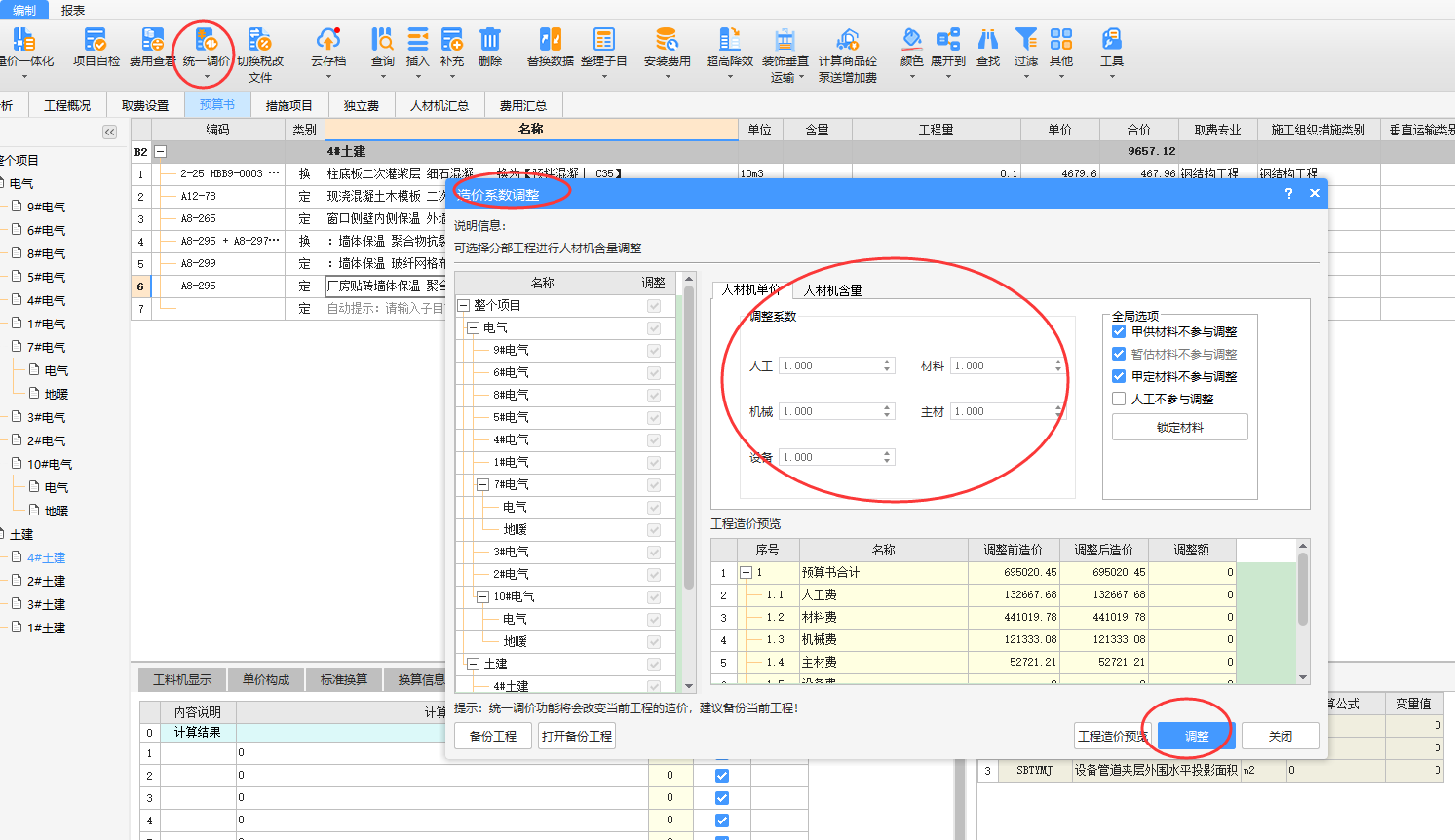Viewport: 1455px width, 840px height.
Task: Click the 颜色 paint bucket icon
Action: coord(912,39)
